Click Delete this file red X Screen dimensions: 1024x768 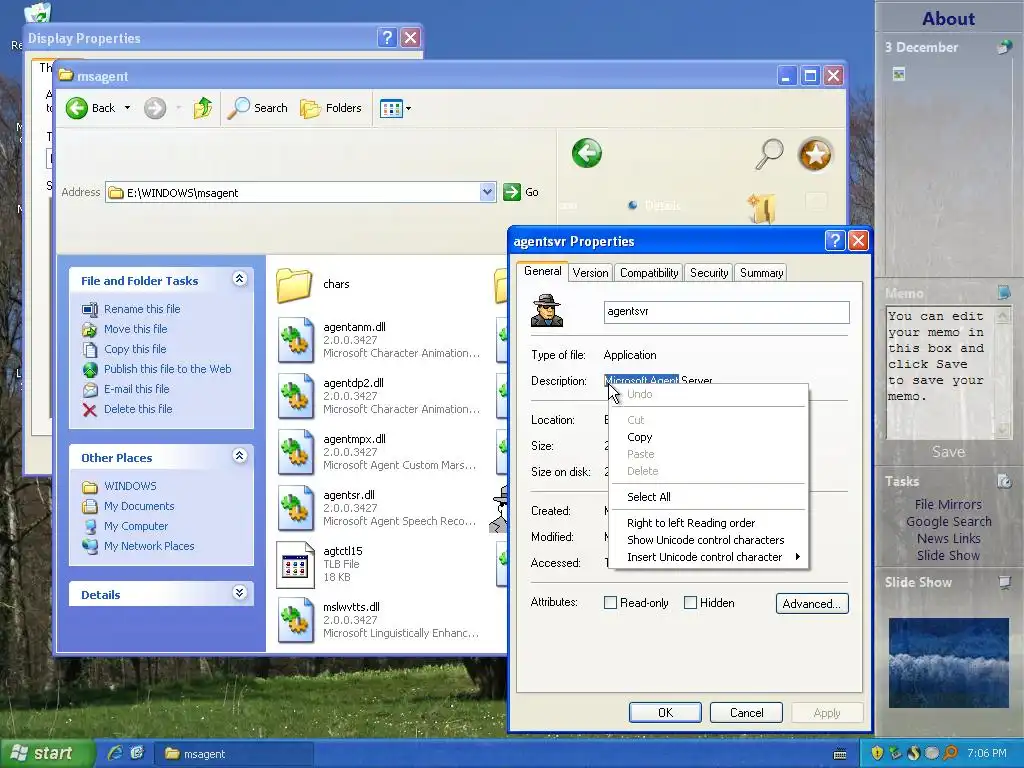coord(90,409)
